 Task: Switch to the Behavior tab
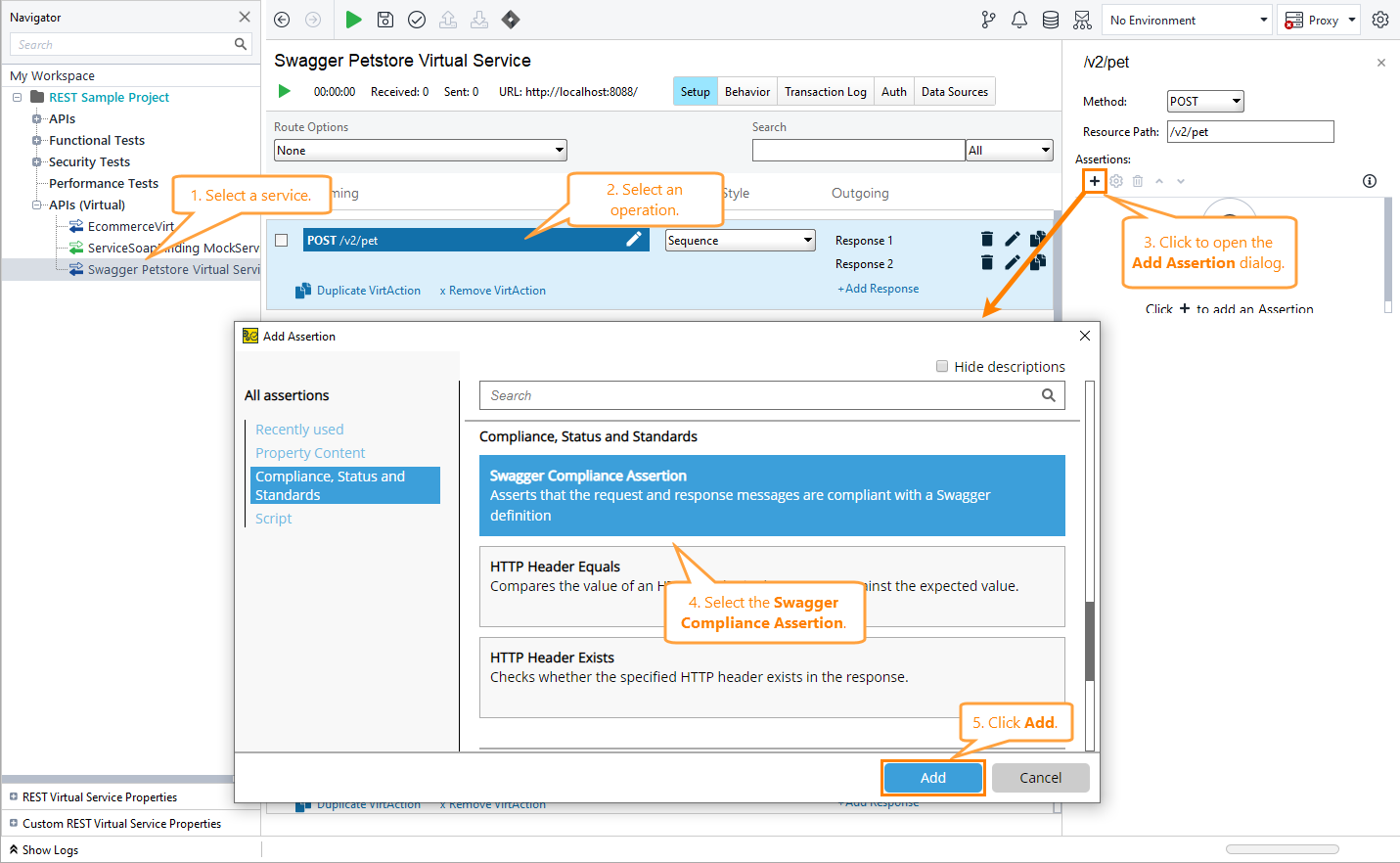pos(746,91)
